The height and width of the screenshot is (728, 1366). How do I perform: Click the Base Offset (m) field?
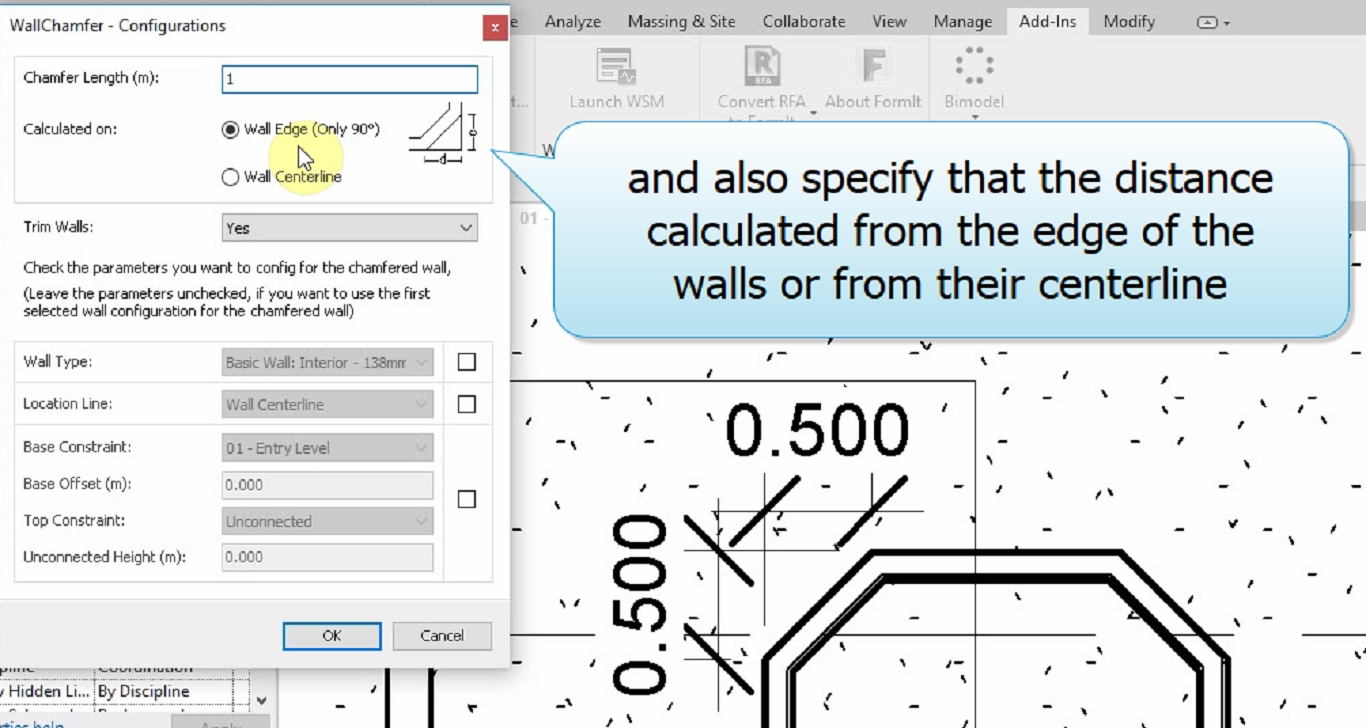[328, 485]
